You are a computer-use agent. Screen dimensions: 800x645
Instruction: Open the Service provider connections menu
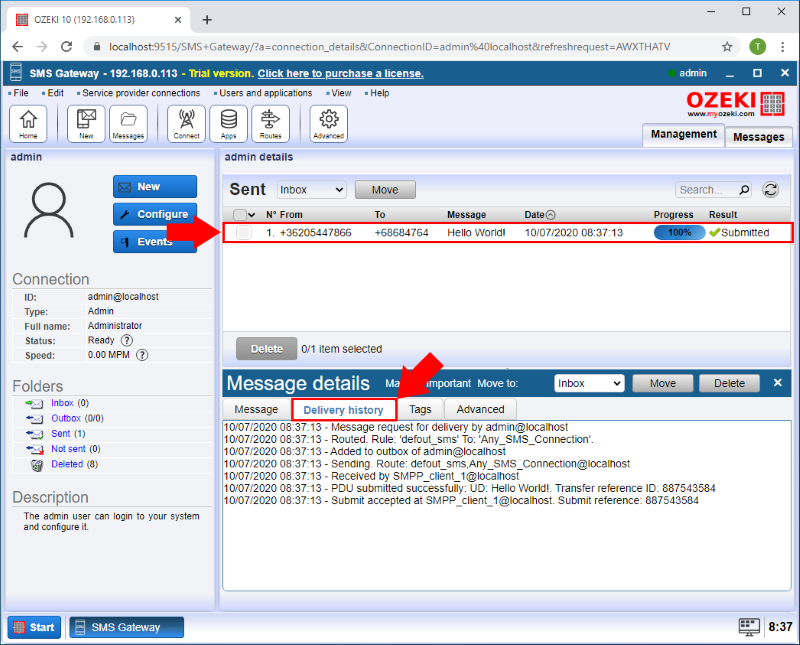point(141,93)
